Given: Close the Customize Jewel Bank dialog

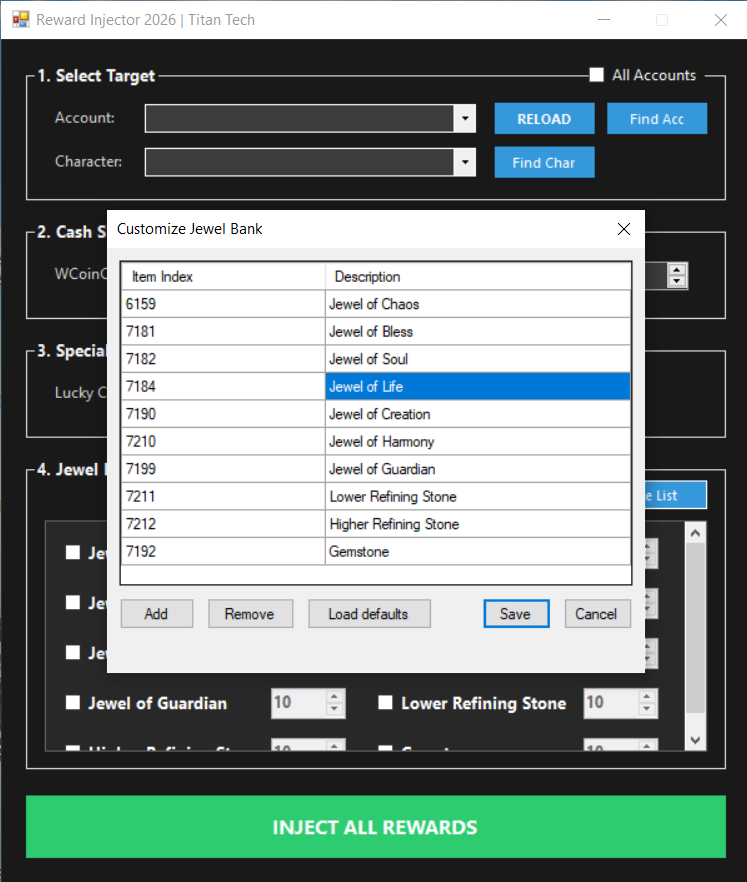Looking at the screenshot, I should point(624,229).
